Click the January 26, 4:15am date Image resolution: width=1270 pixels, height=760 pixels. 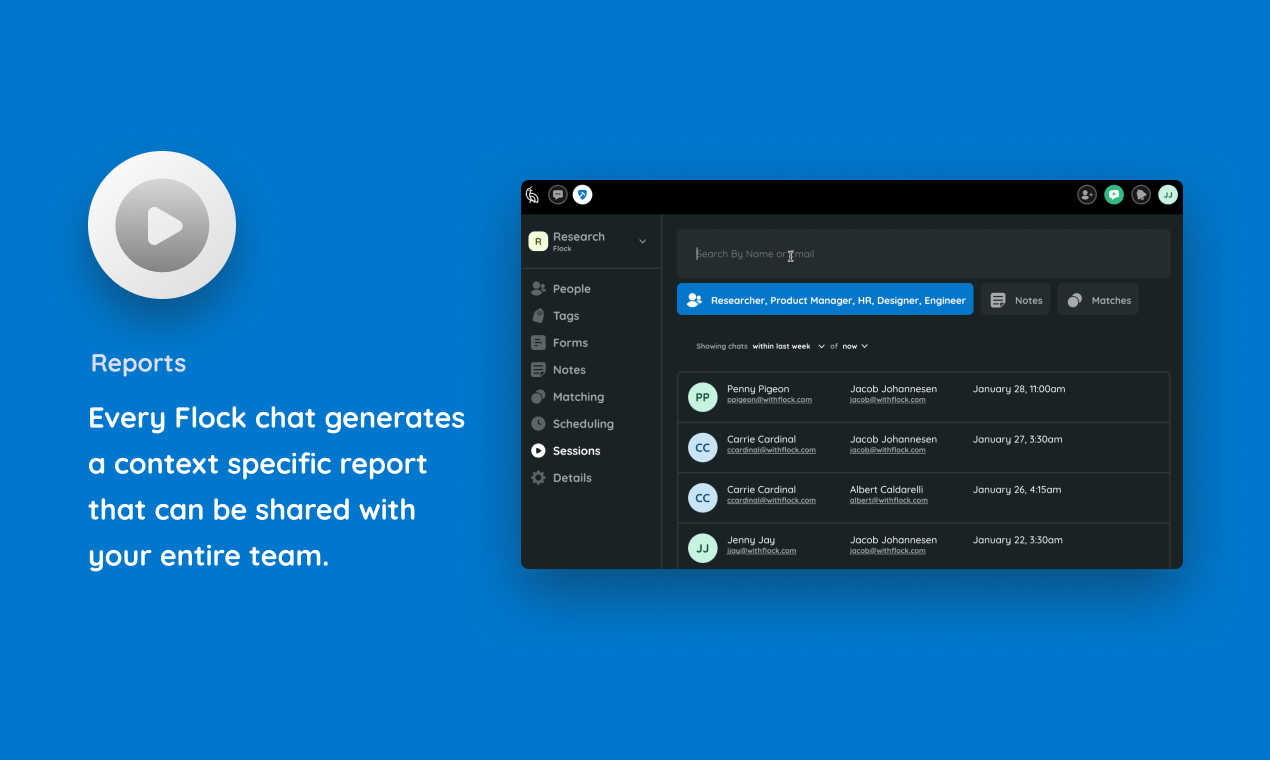[x=1017, y=490]
